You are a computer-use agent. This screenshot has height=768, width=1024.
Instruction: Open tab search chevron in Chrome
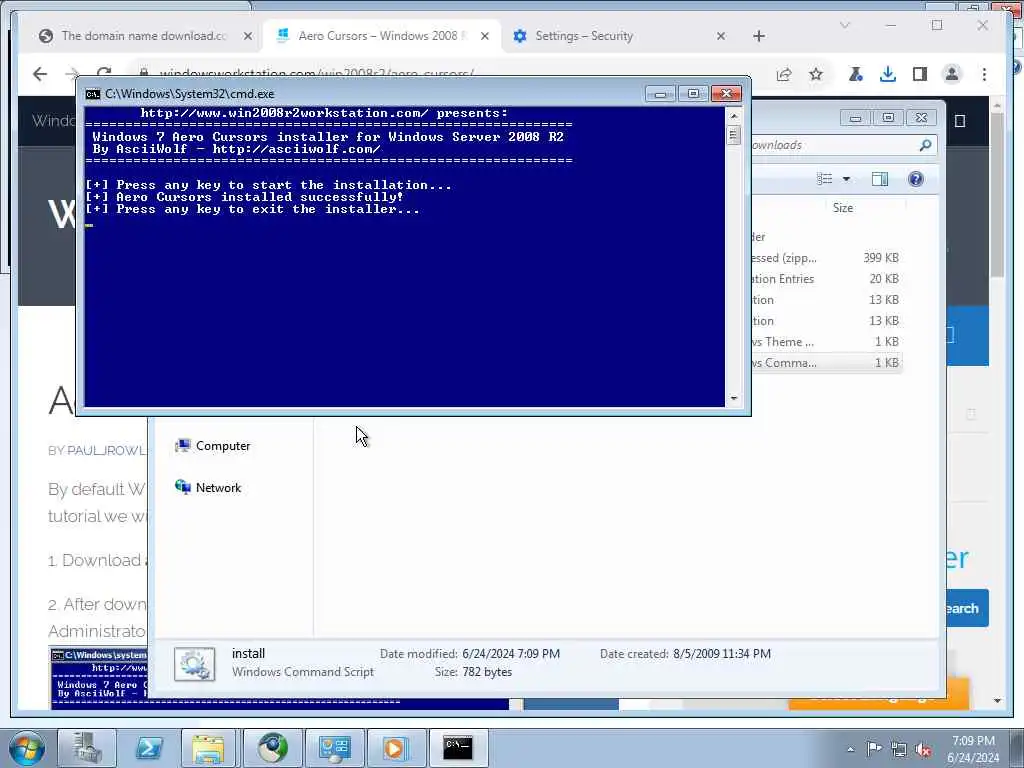coord(844,25)
